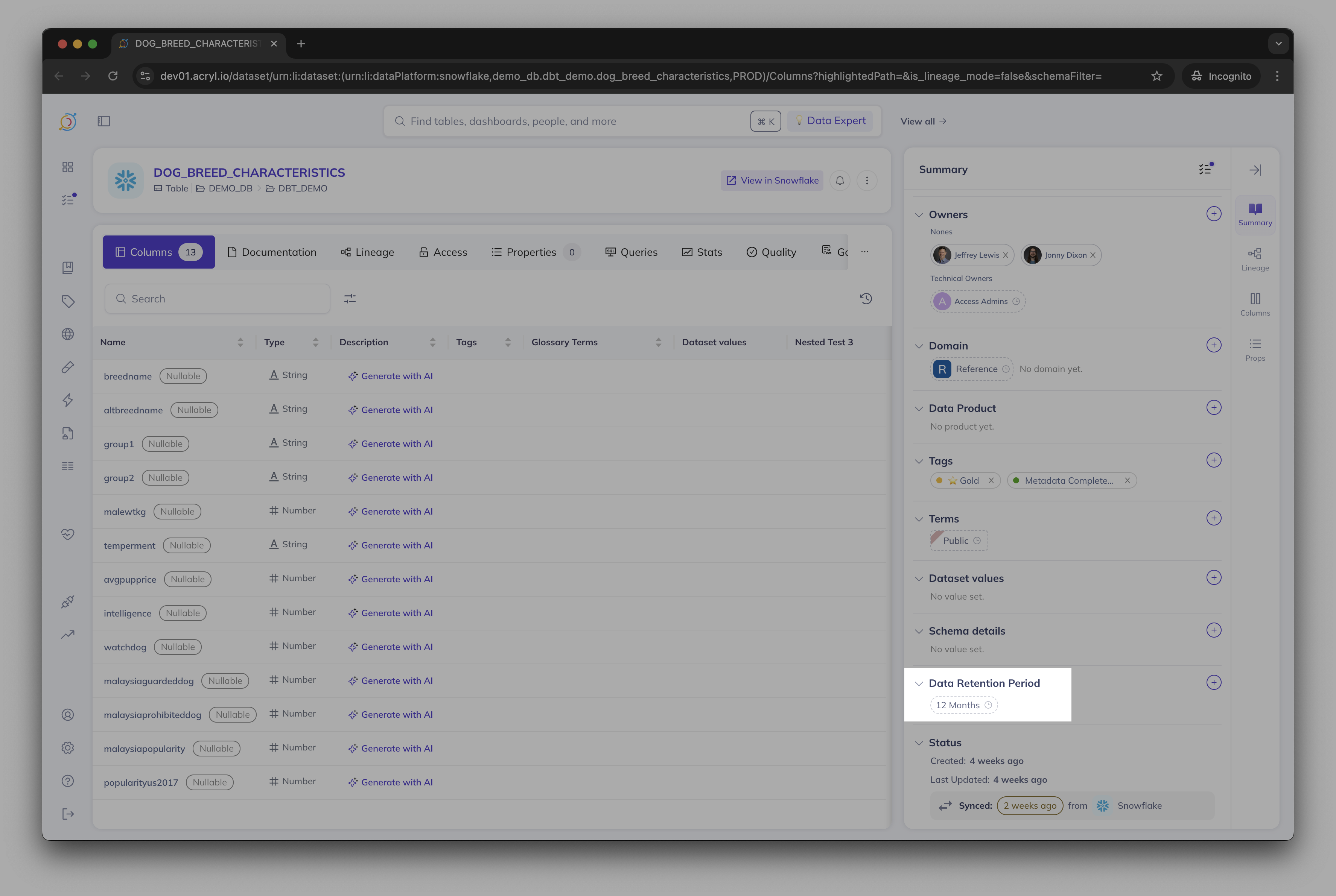
Task: Open schema version history clock icon
Action: (x=866, y=299)
